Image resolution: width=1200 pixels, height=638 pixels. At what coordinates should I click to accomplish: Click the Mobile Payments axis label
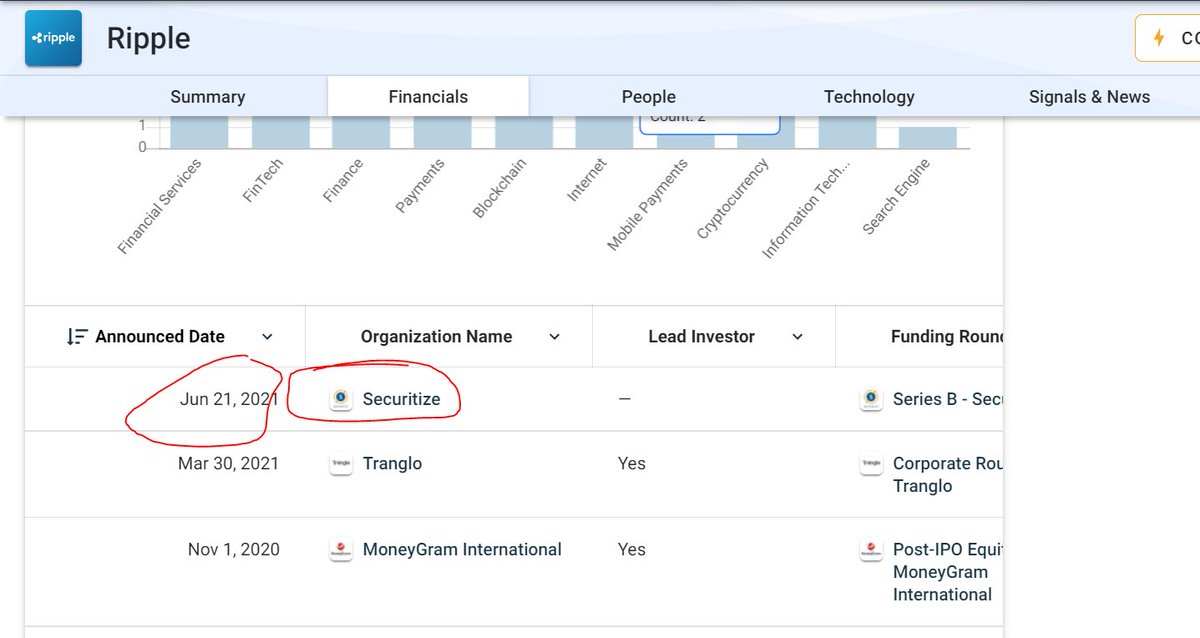647,205
